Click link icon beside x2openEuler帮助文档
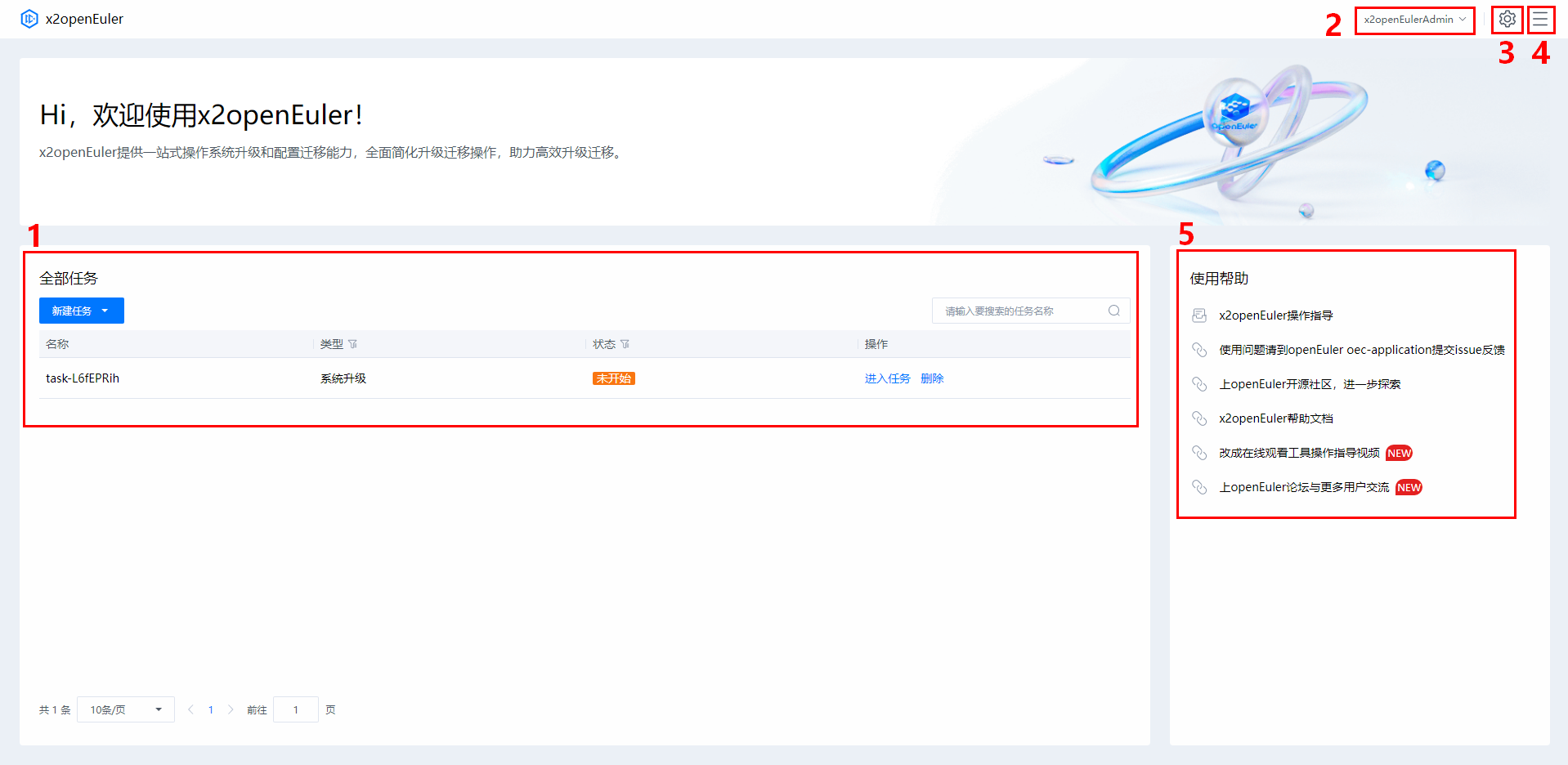The height and width of the screenshot is (765, 1568). [1199, 418]
